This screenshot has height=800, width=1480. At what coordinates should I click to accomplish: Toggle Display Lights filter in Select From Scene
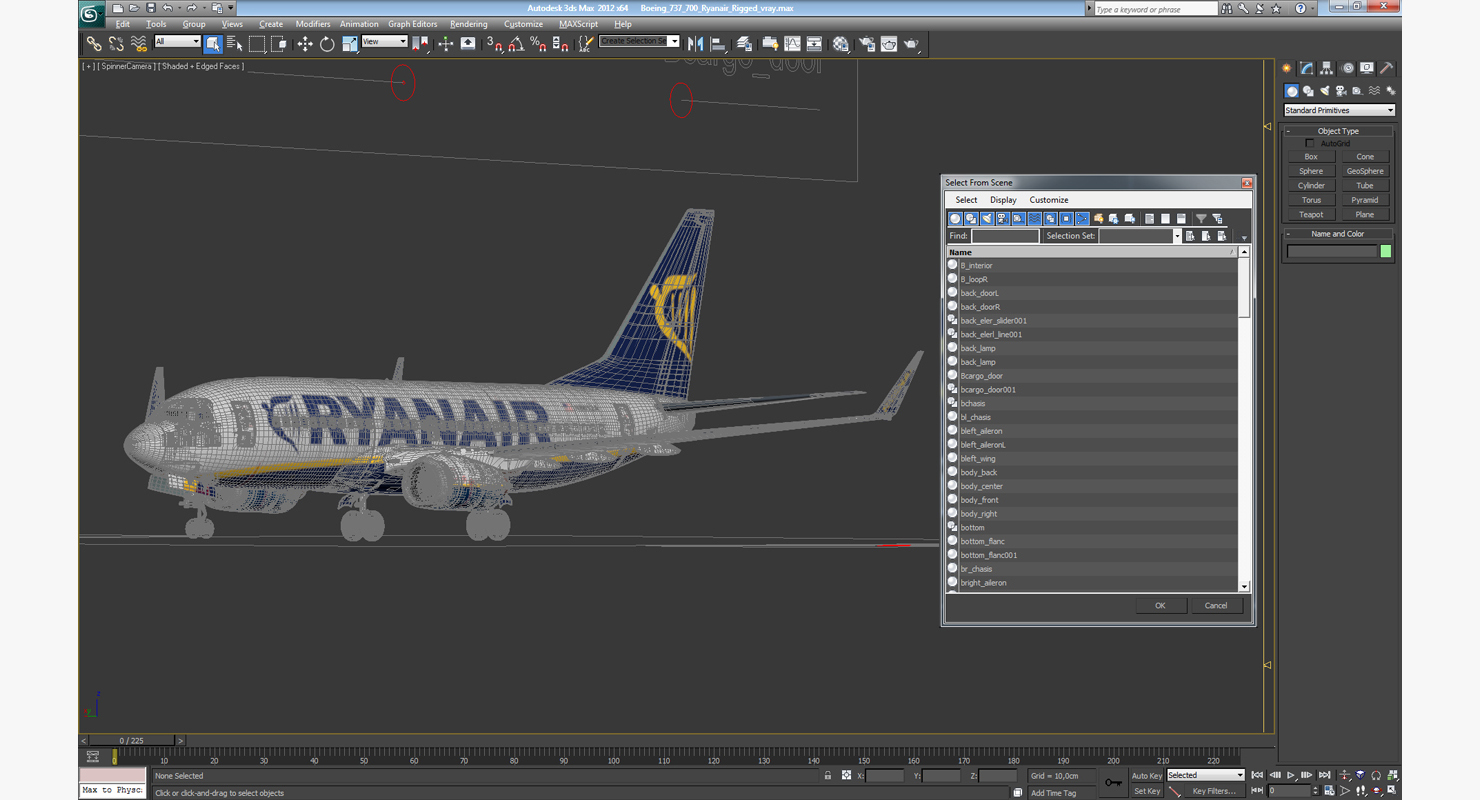point(987,219)
